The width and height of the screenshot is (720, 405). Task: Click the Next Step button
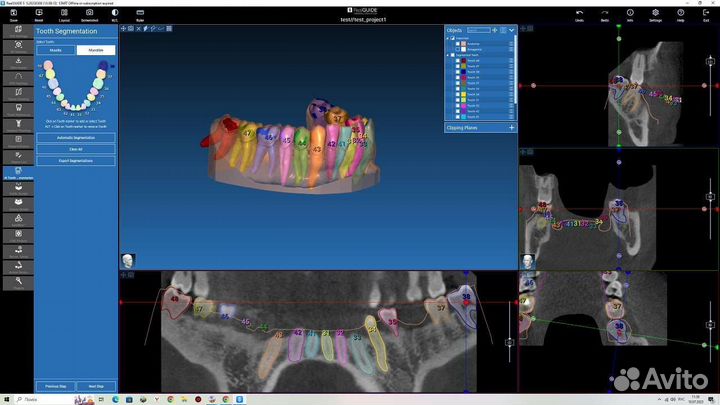[96, 386]
